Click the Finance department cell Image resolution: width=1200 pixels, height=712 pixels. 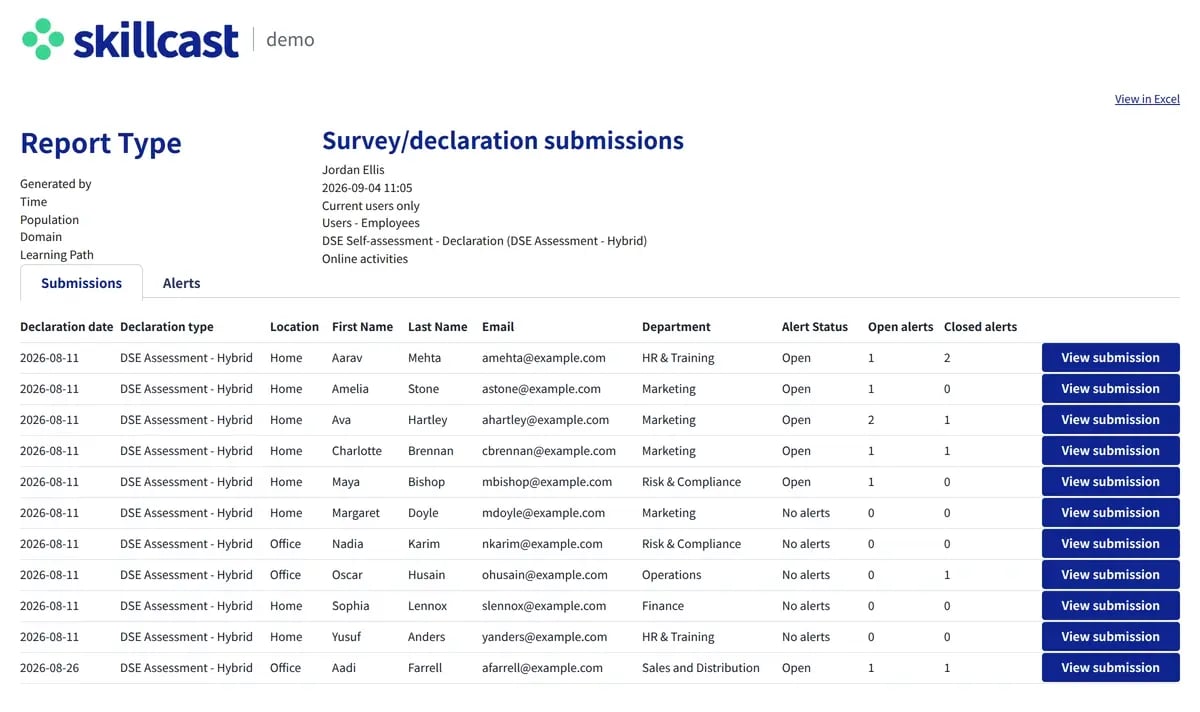[663, 606]
